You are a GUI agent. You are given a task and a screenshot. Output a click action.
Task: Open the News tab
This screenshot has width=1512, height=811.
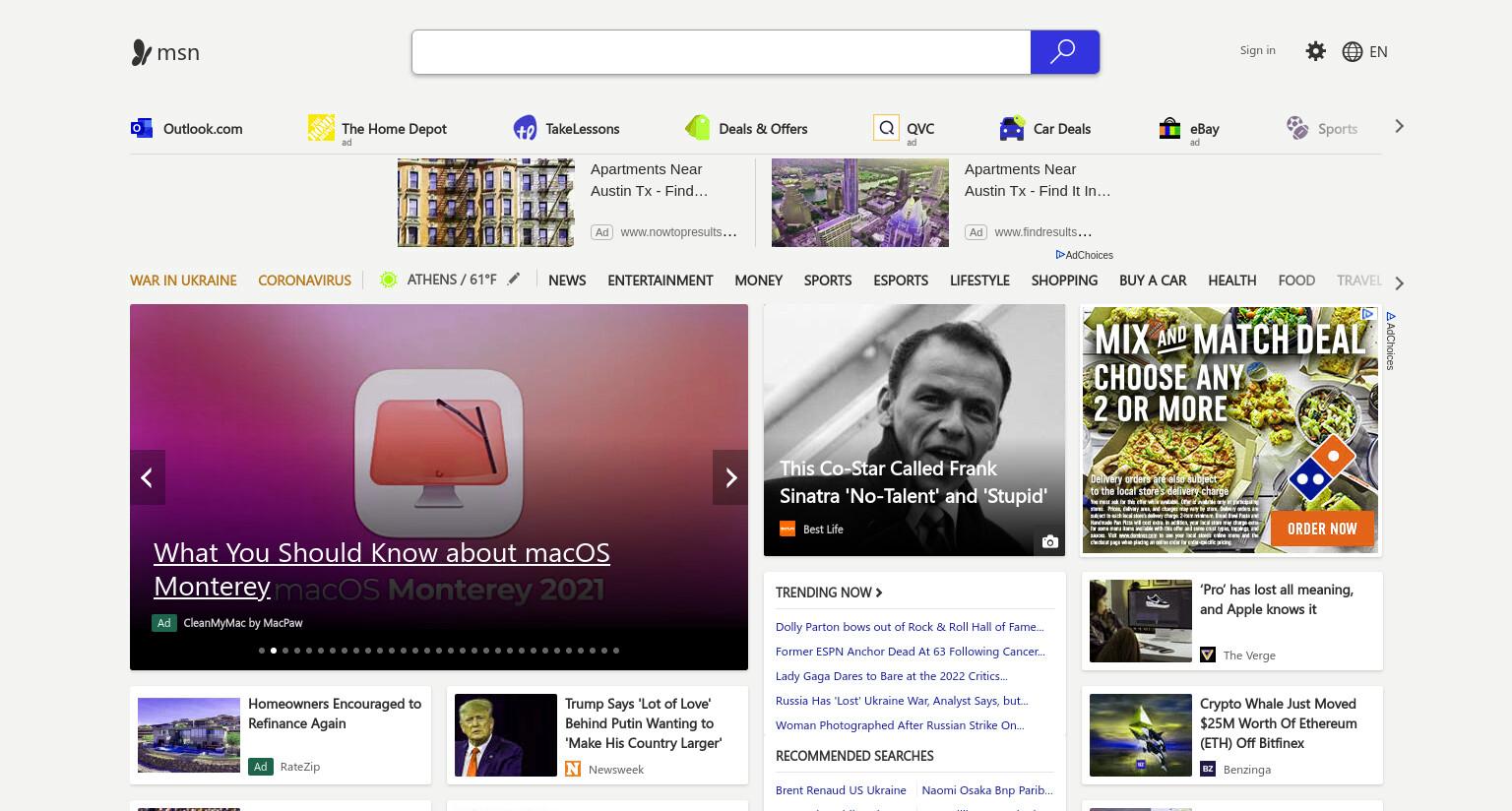pyautogui.click(x=567, y=281)
